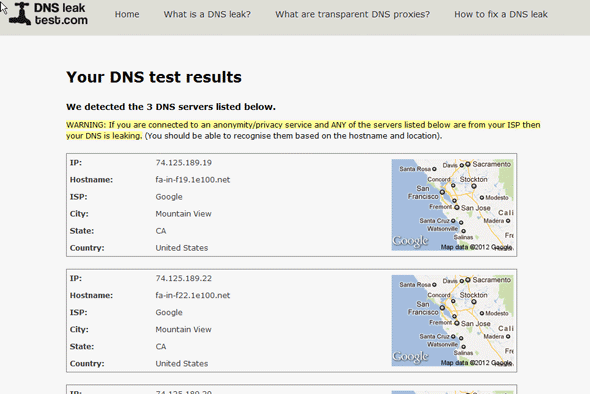Select IP address 74.125.189.19
The height and width of the screenshot is (394, 590).
click(184, 163)
